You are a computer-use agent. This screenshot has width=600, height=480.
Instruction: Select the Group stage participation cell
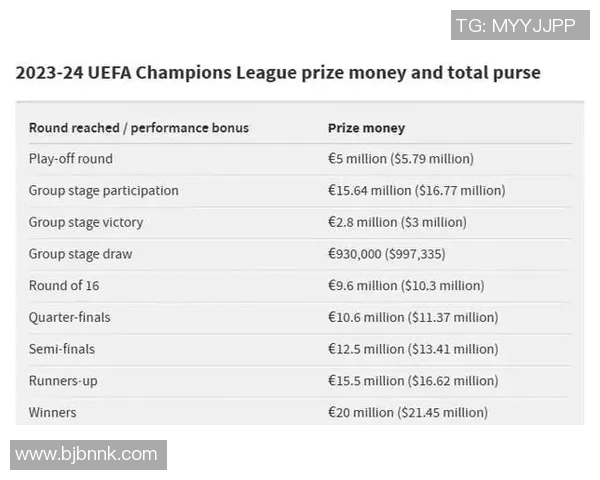point(104,191)
